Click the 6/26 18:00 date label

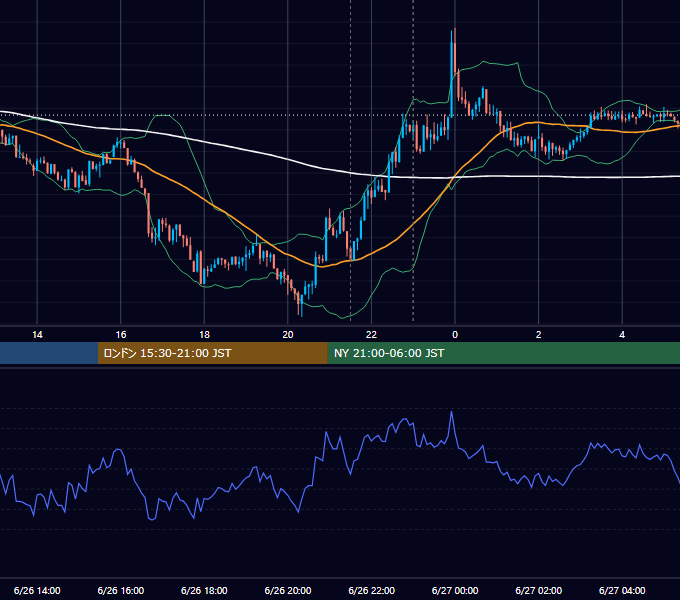pos(204,590)
